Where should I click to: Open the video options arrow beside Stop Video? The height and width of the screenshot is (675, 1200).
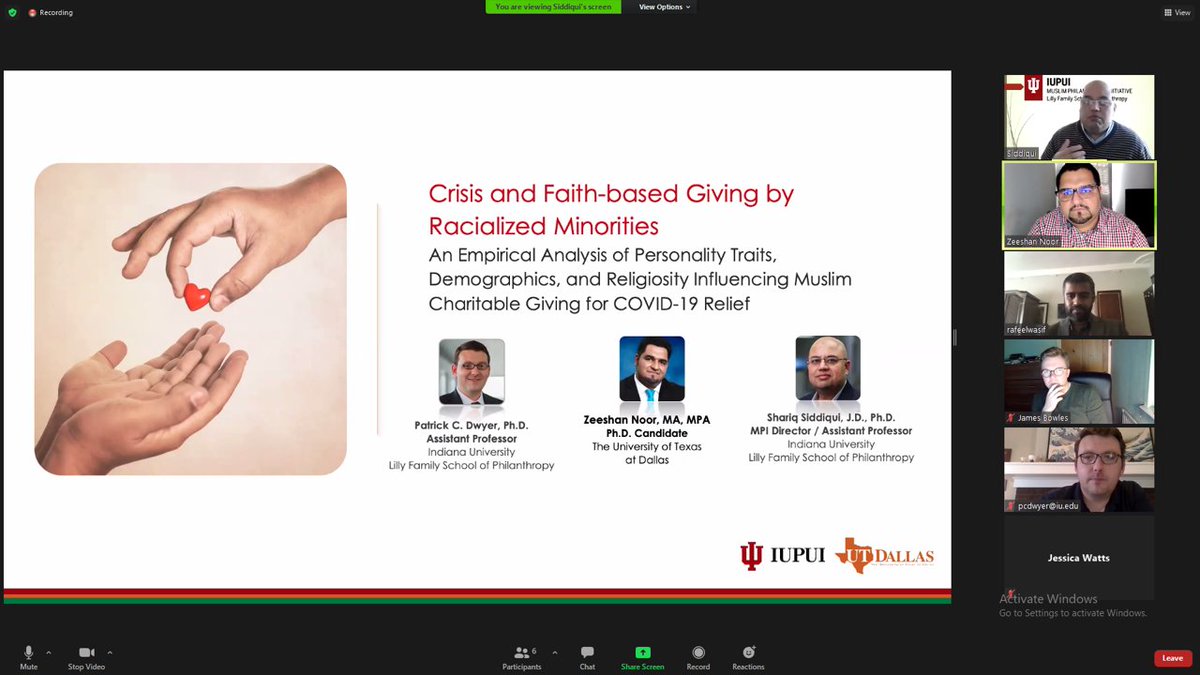click(110, 652)
